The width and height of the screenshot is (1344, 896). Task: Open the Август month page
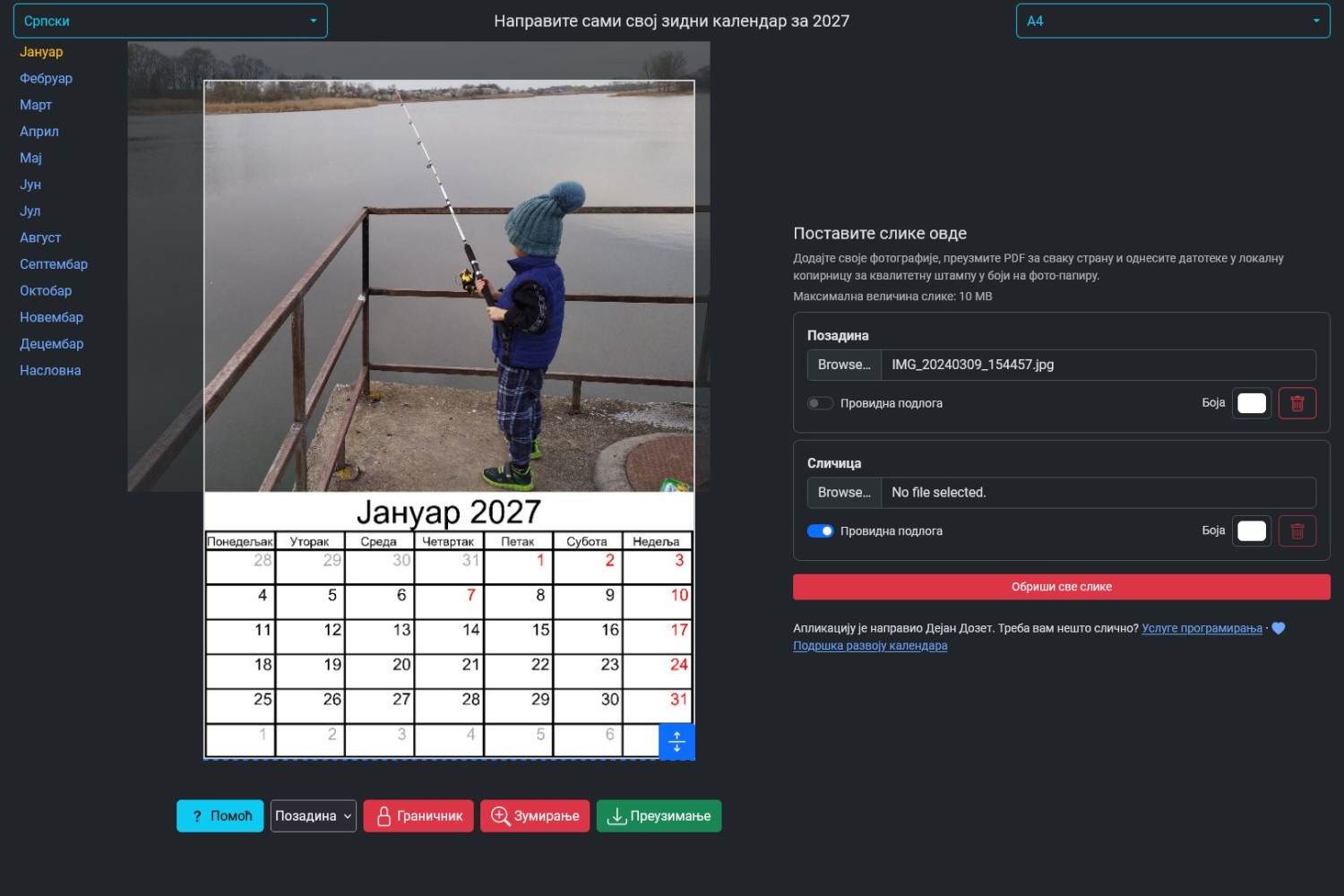pos(40,237)
